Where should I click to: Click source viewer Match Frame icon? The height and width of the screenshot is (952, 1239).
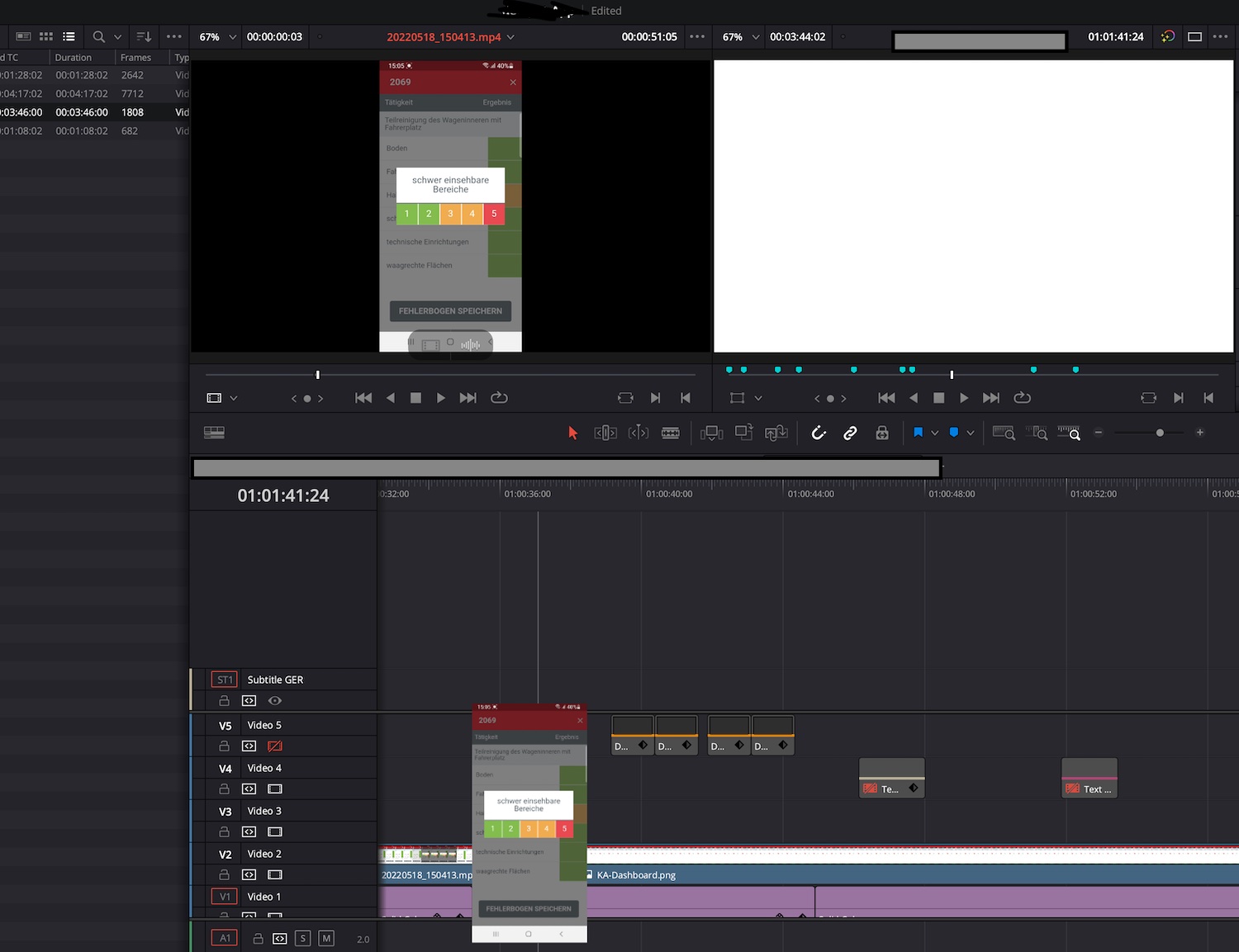625,398
